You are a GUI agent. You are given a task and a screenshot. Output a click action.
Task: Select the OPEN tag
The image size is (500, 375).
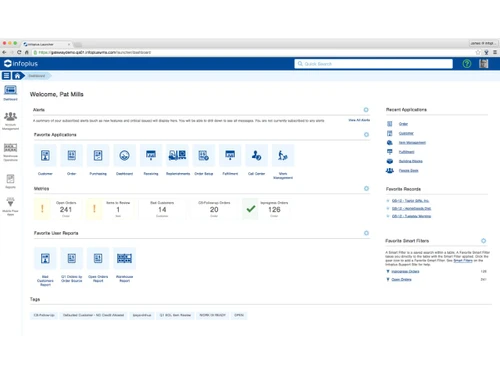239,315
